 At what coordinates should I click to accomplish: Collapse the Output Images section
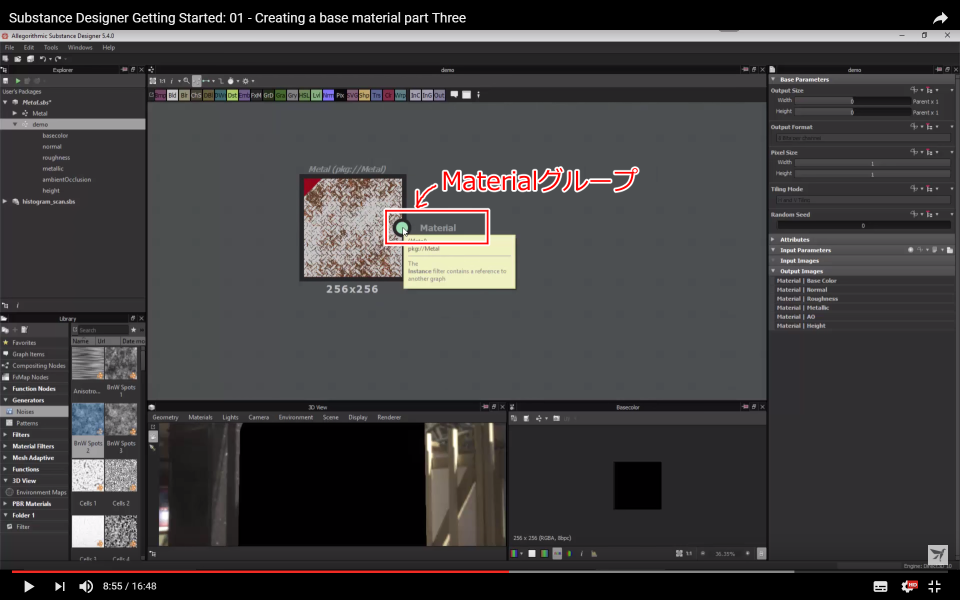pos(773,271)
